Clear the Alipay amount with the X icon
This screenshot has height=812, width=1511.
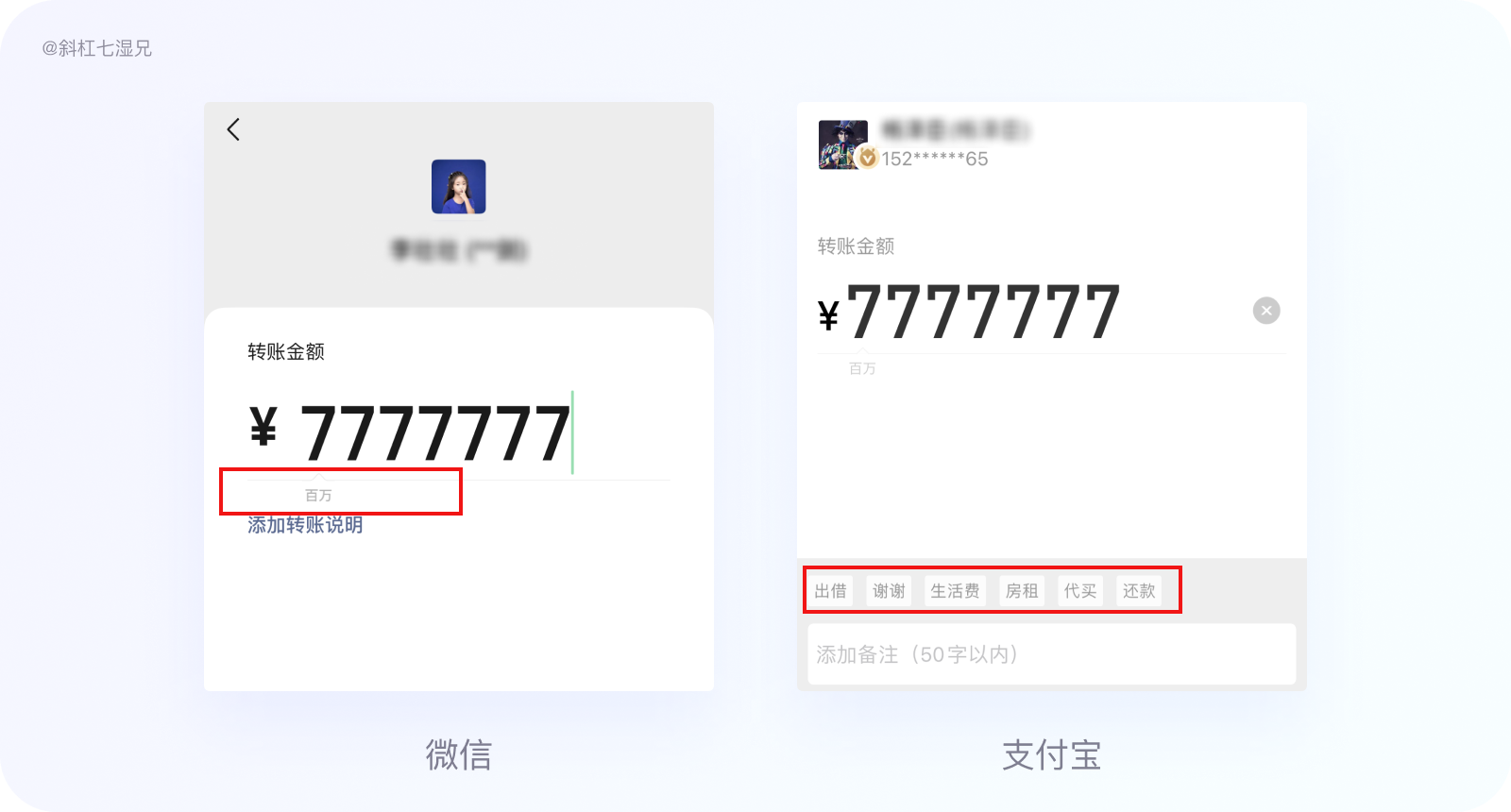tap(1266, 311)
